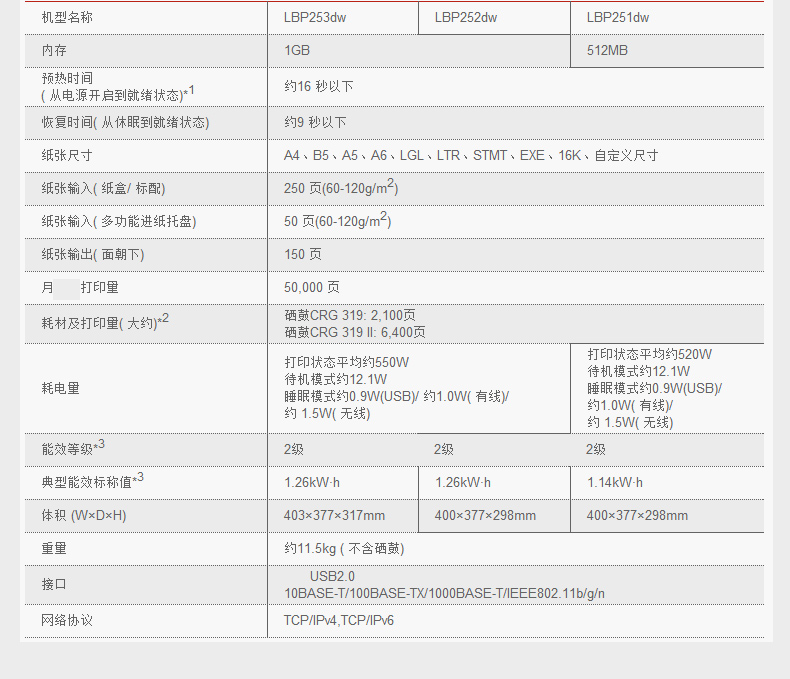Select the 打印状态平均约520W text
The width and height of the screenshot is (790, 679).
click(x=649, y=354)
